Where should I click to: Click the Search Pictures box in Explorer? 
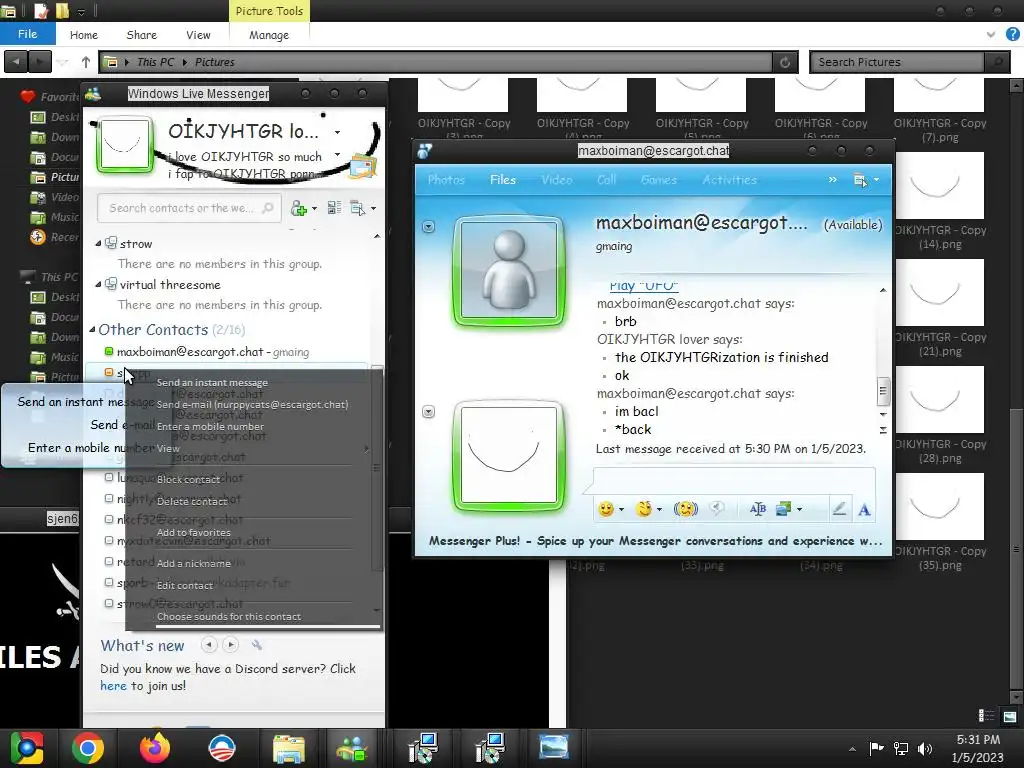tap(898, 62)
